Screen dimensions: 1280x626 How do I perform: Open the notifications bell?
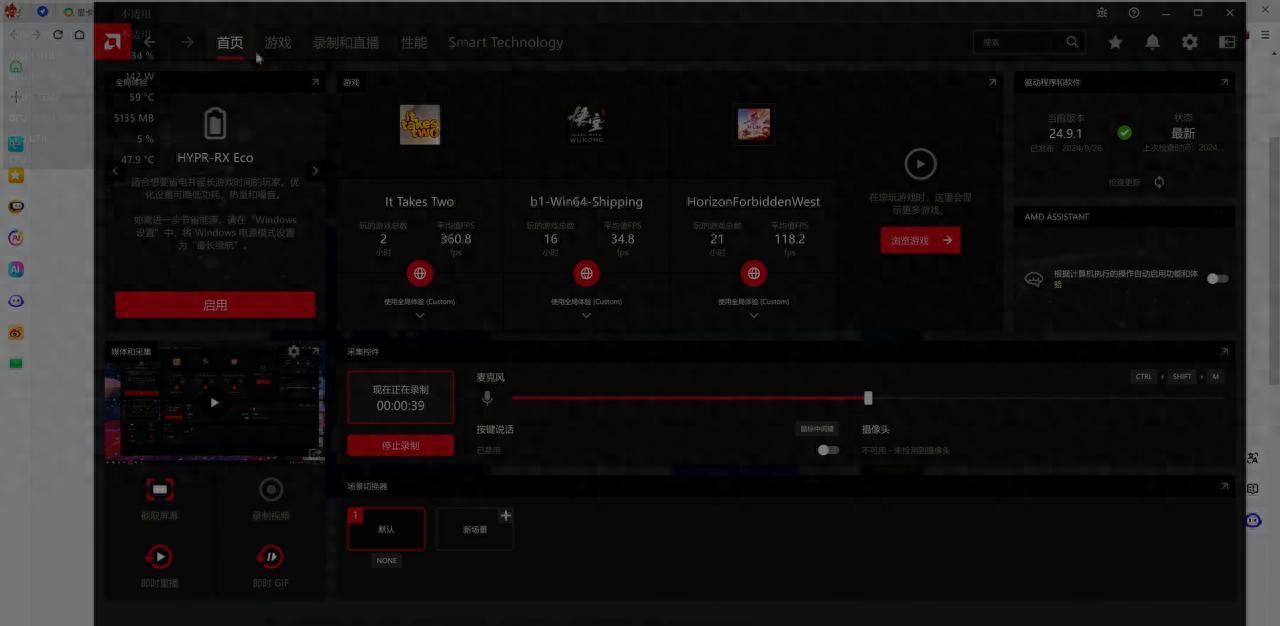pyautogui.click(x=1152, y=42)
